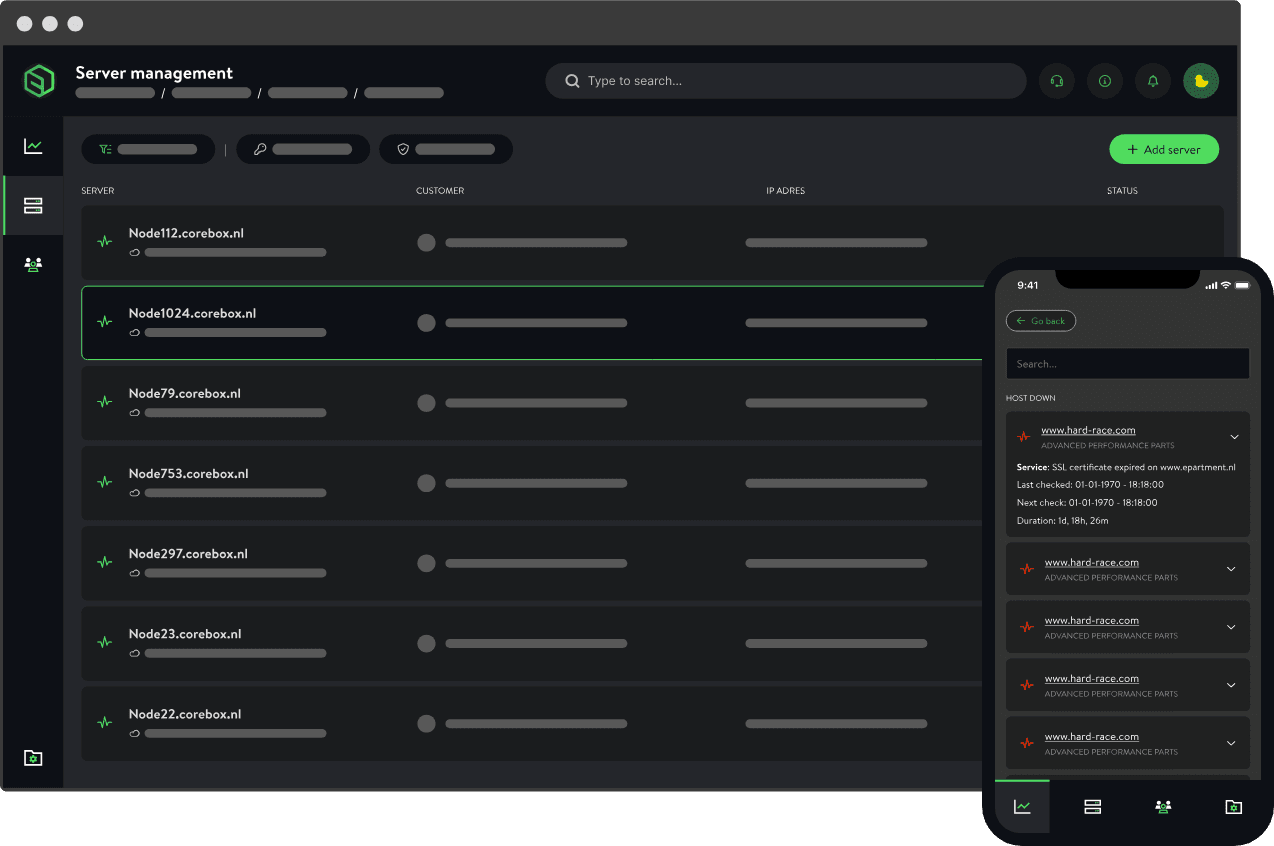Expand the second hard-race.com host down entry
Image resolution: width=1274 pixels, height=846 pixels.
[1234, 568]
